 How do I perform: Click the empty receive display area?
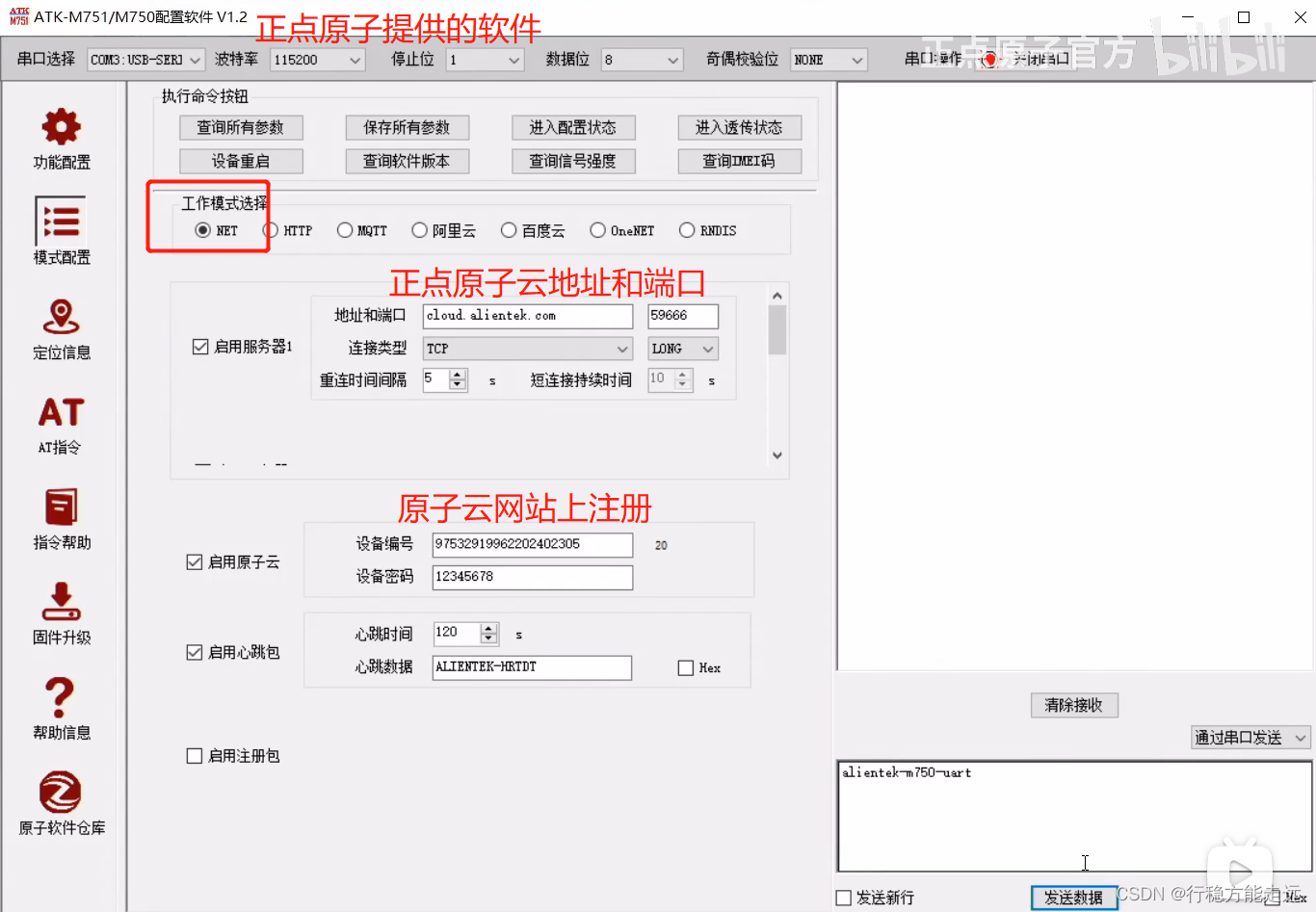click(x=1075, y=376)
